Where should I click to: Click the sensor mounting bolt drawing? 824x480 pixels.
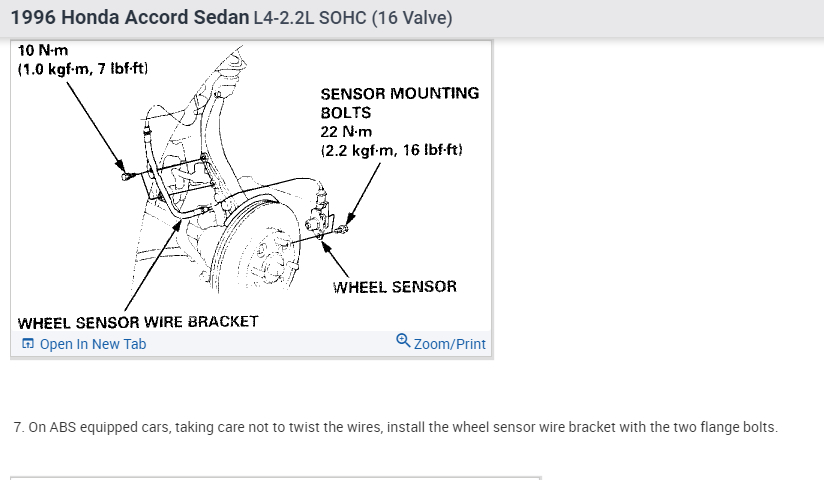pos(342,230)
